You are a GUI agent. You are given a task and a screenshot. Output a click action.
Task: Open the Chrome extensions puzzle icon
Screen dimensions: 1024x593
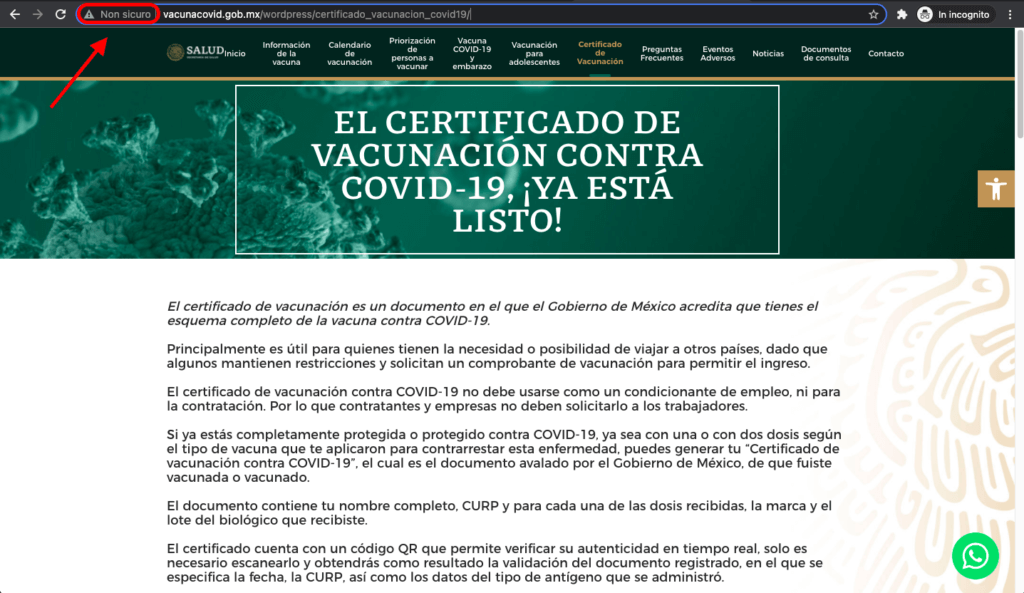899,14
